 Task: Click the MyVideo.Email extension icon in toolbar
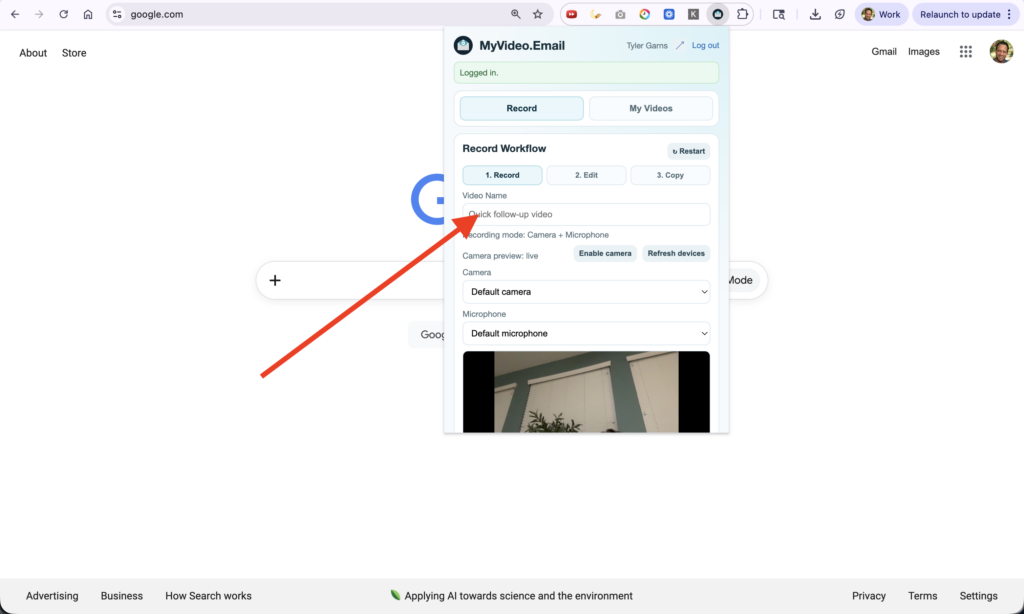tap(717, 15)
